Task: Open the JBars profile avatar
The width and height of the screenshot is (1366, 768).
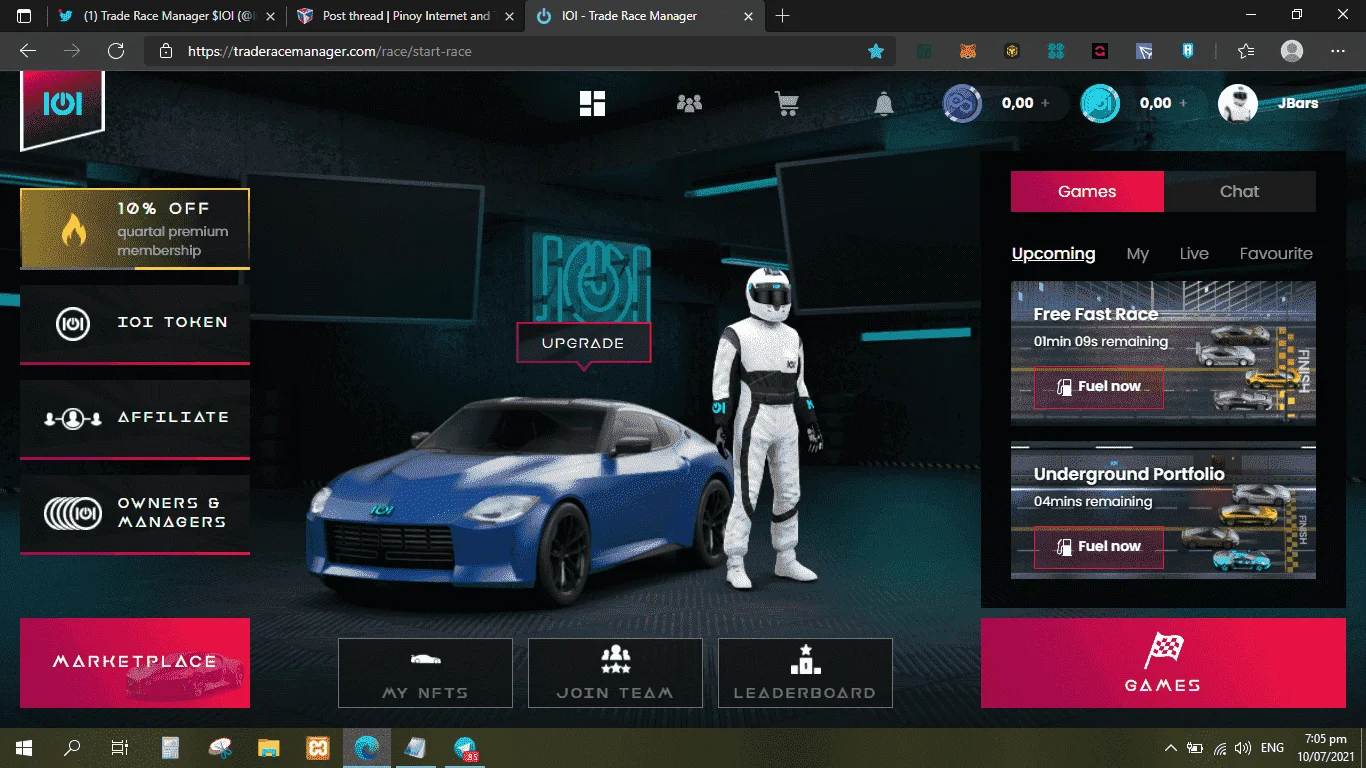Action: tap(1237, 103)
